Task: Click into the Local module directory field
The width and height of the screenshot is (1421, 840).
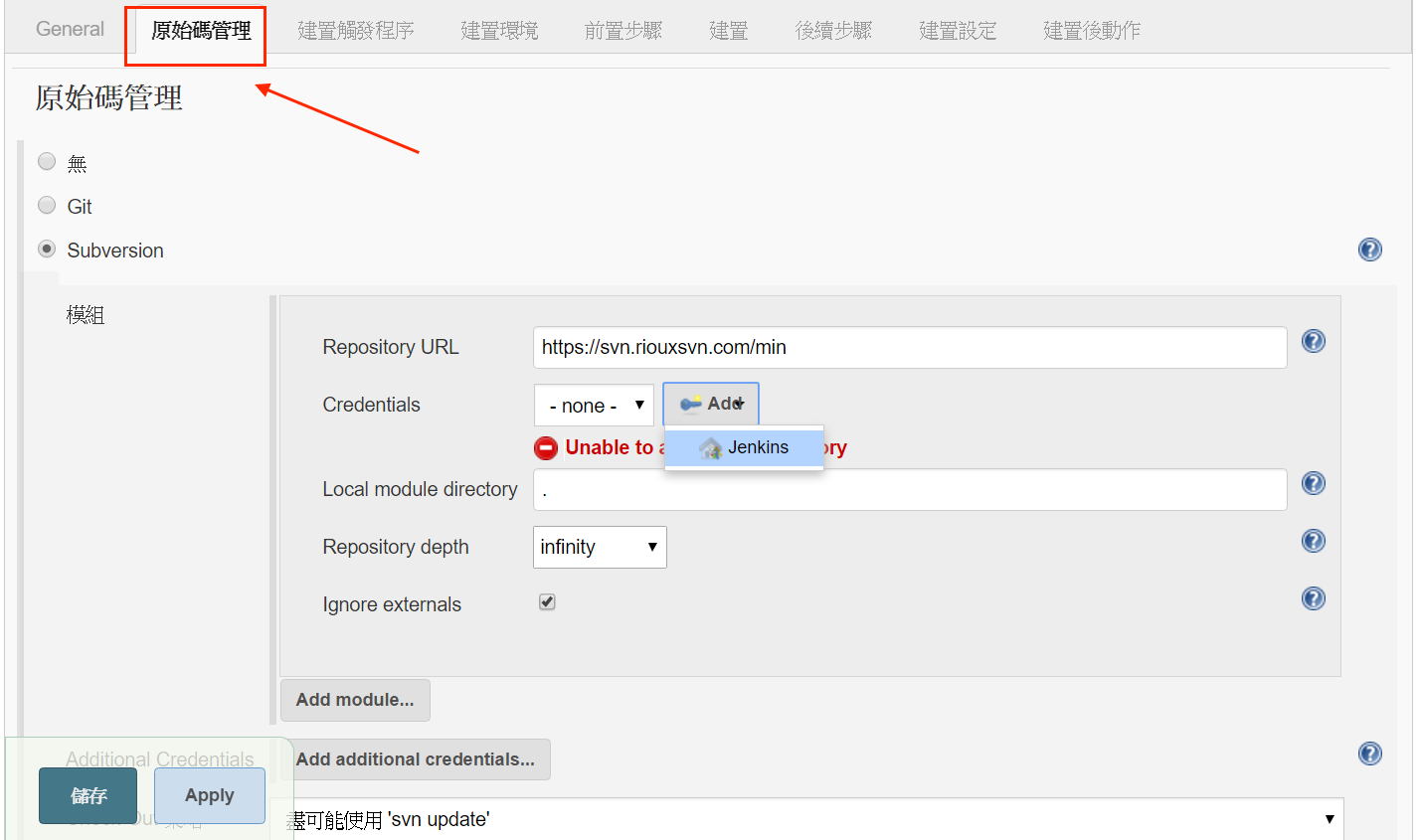Action: (910, 489)
